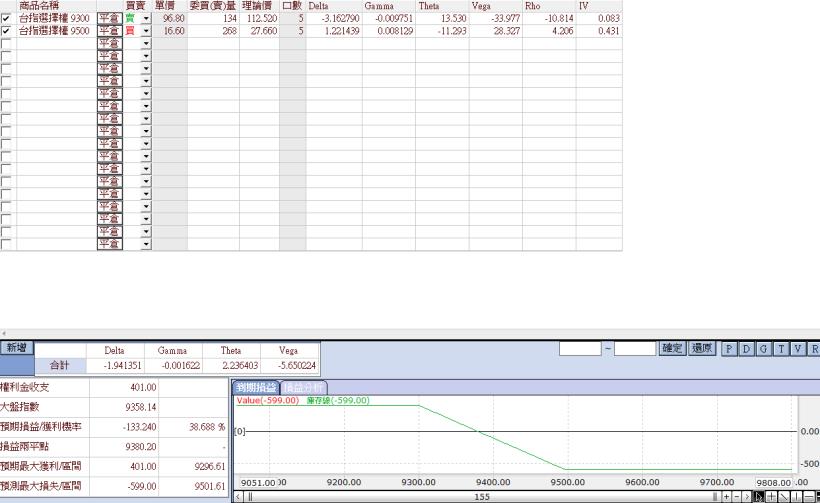Open buy/sell dropdown for the 9300 option
This screenshot has width=820, height=503.
click(145, 18)
